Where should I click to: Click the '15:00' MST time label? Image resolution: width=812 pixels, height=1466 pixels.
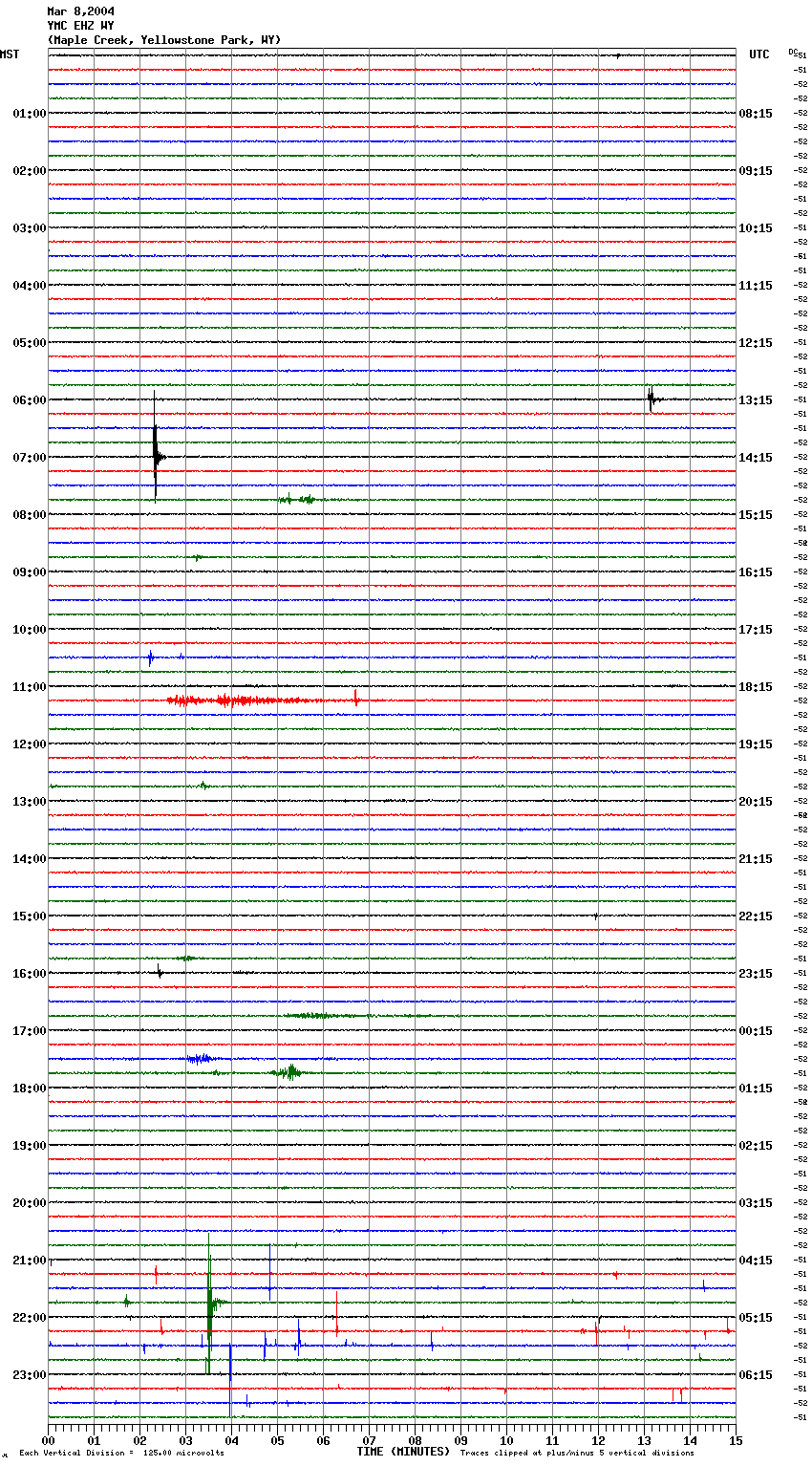[30, 916]
